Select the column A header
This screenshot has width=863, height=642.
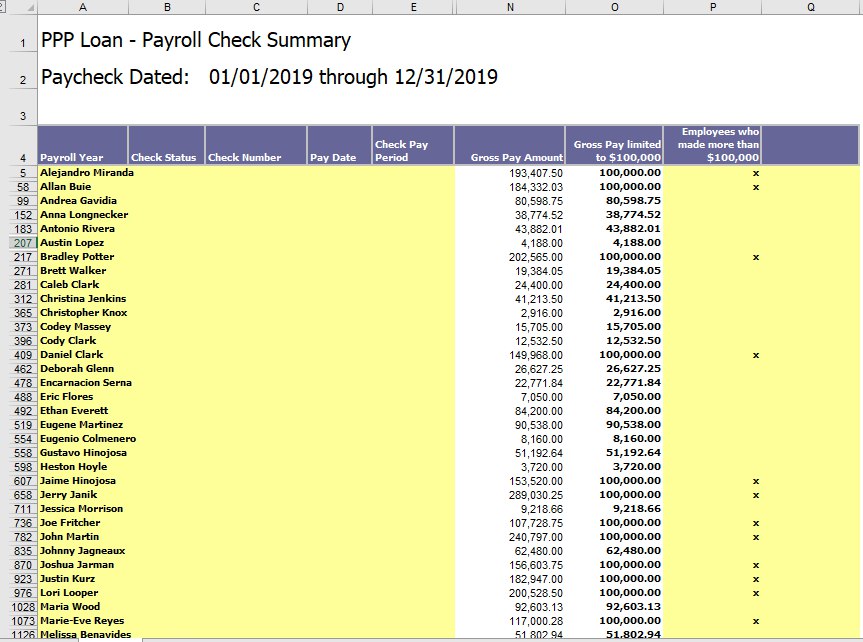(82, 7)
